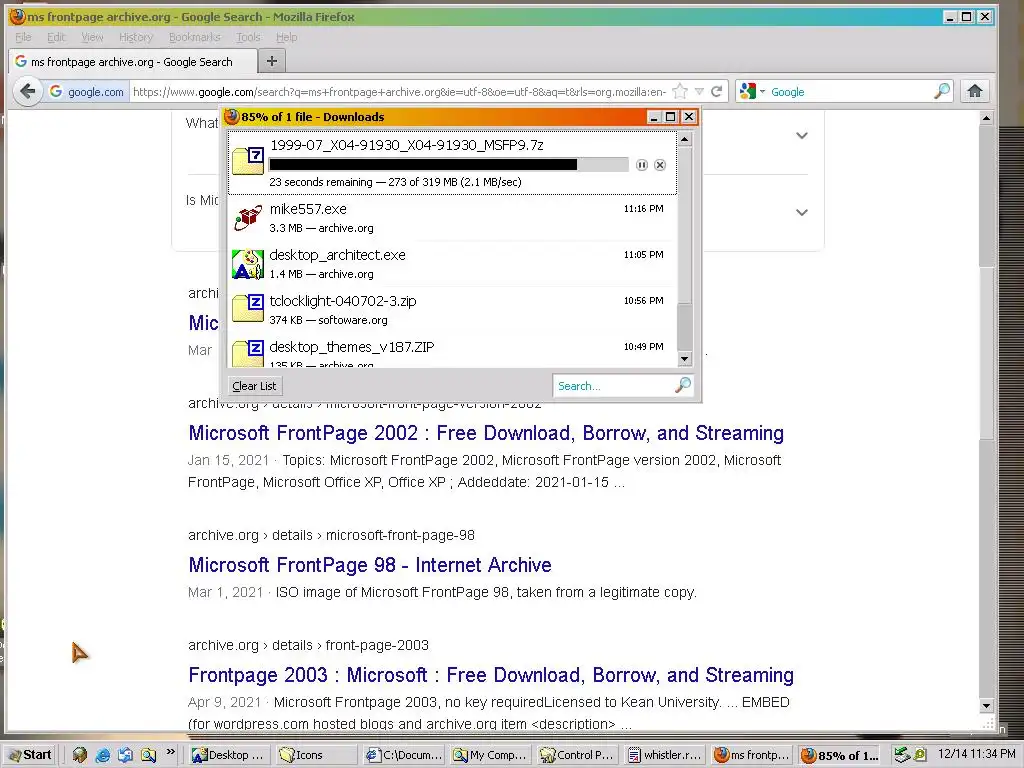Click the tclocklight zip file icon
The image size is (1024, 768).
248,308
